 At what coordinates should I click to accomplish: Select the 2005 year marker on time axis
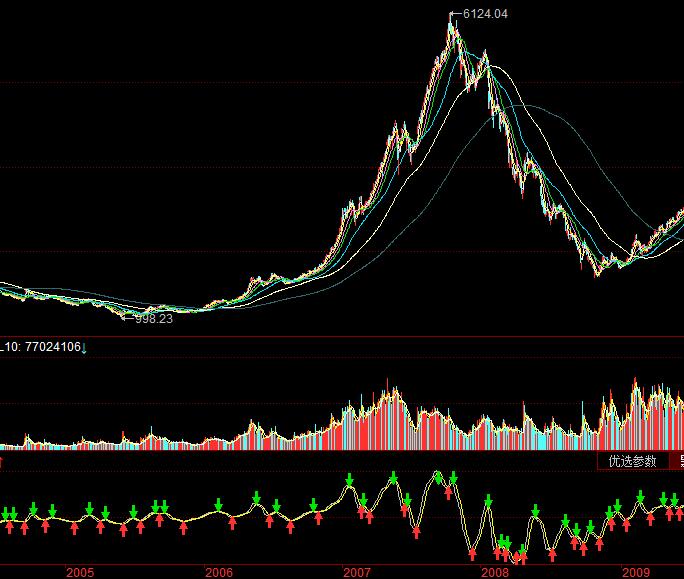tap(80, 572)
